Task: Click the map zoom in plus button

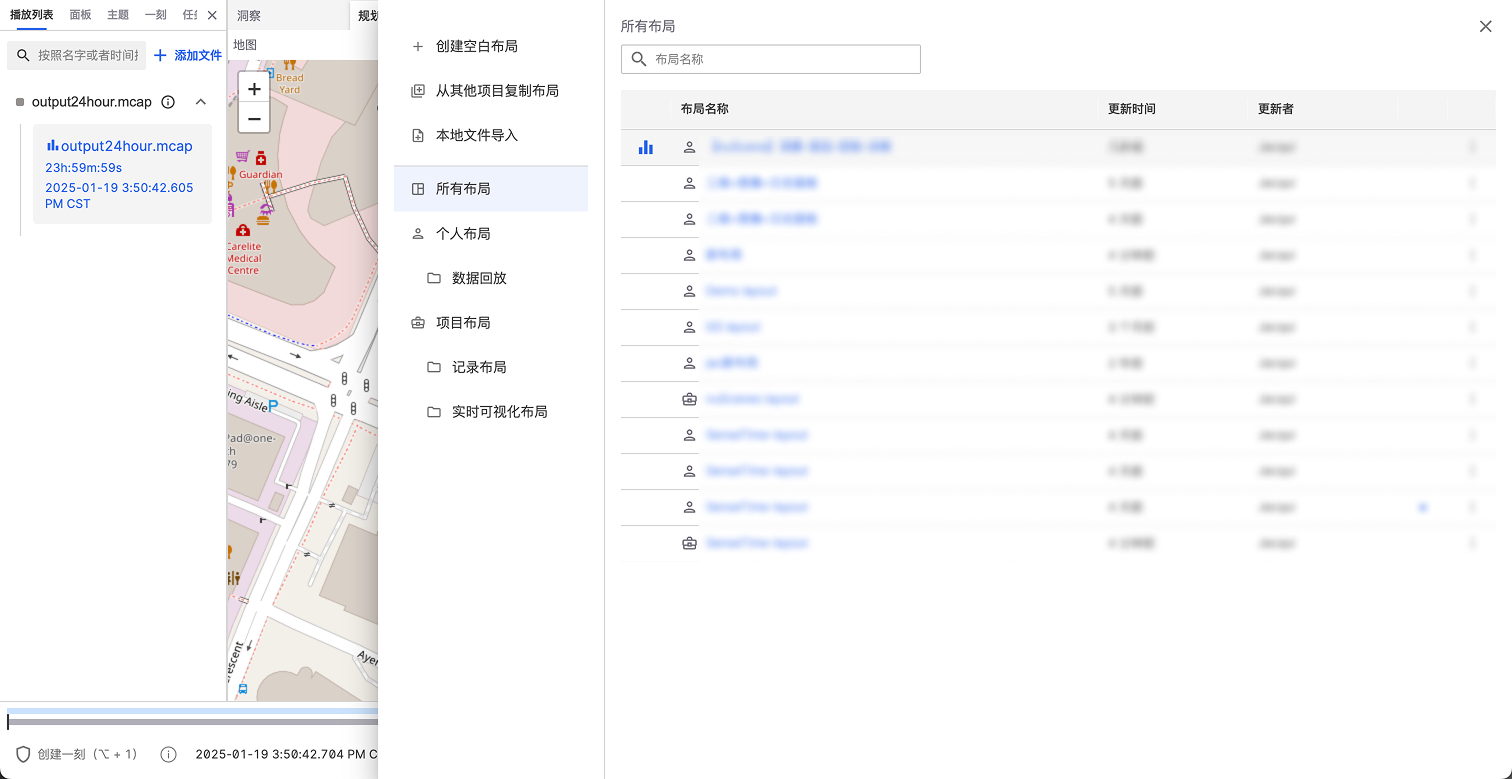Action: click(254, 88)
